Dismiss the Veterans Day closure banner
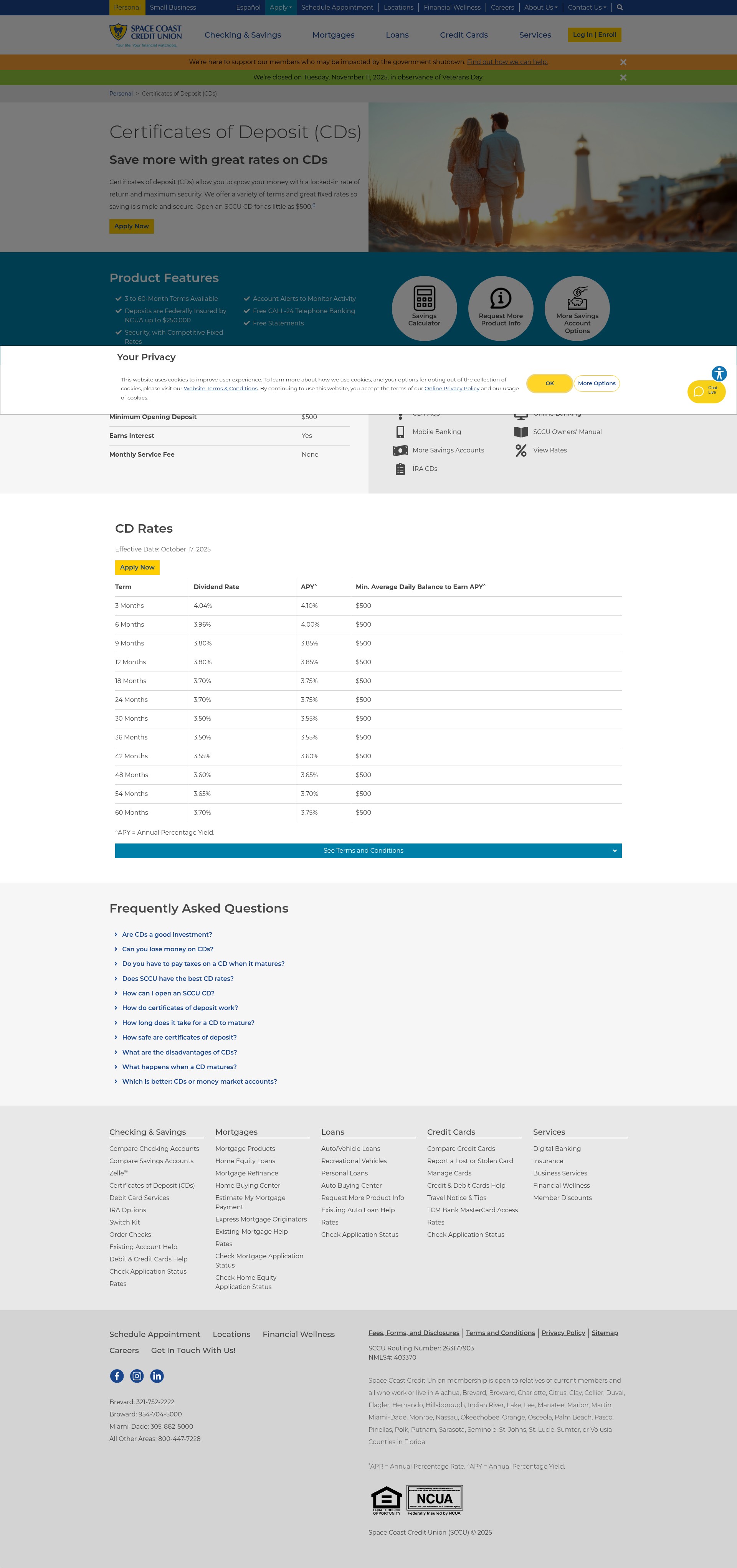737x1568 pixels. (x=623, y=77)
